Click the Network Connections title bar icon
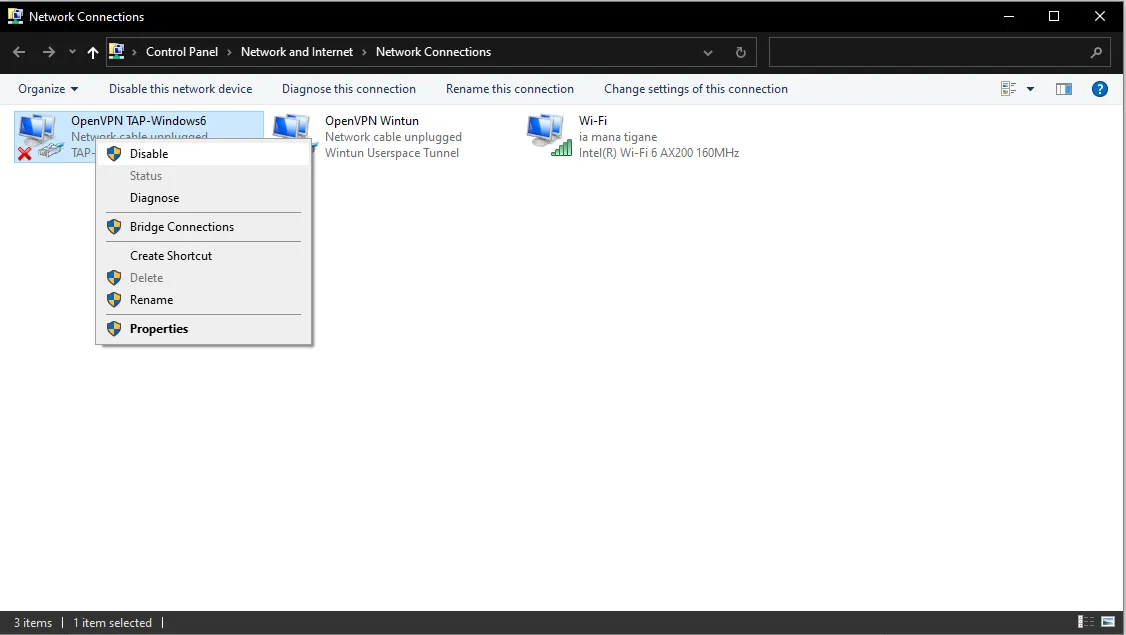This screenshot has width=1126, height=635. click(15, 16)
